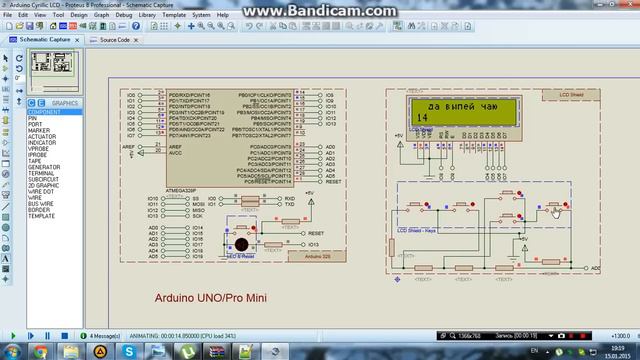Viewport: 640px width, 360px height.
Task: Close the Schematic Capture tab
Action: (x=77, y=40)
